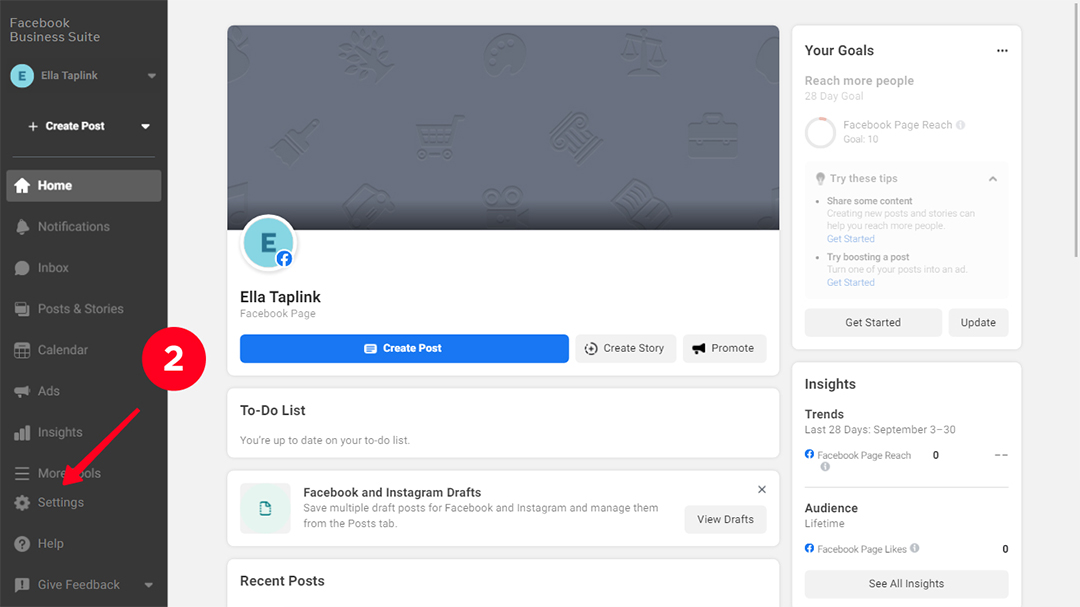Click the Promote button
Image resolution: width=1080 pixels, height=607 pixels.
coord(724,349)
